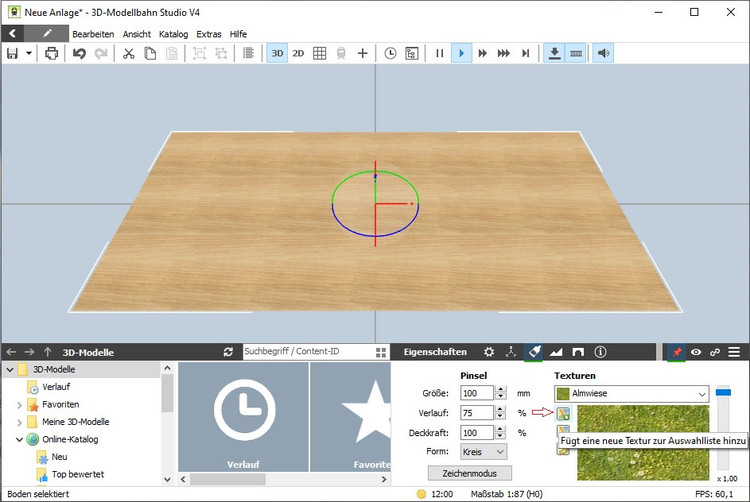Switch view to 2D mode
The width and height of the screenshot is (750, 502).
pos(298,53)
